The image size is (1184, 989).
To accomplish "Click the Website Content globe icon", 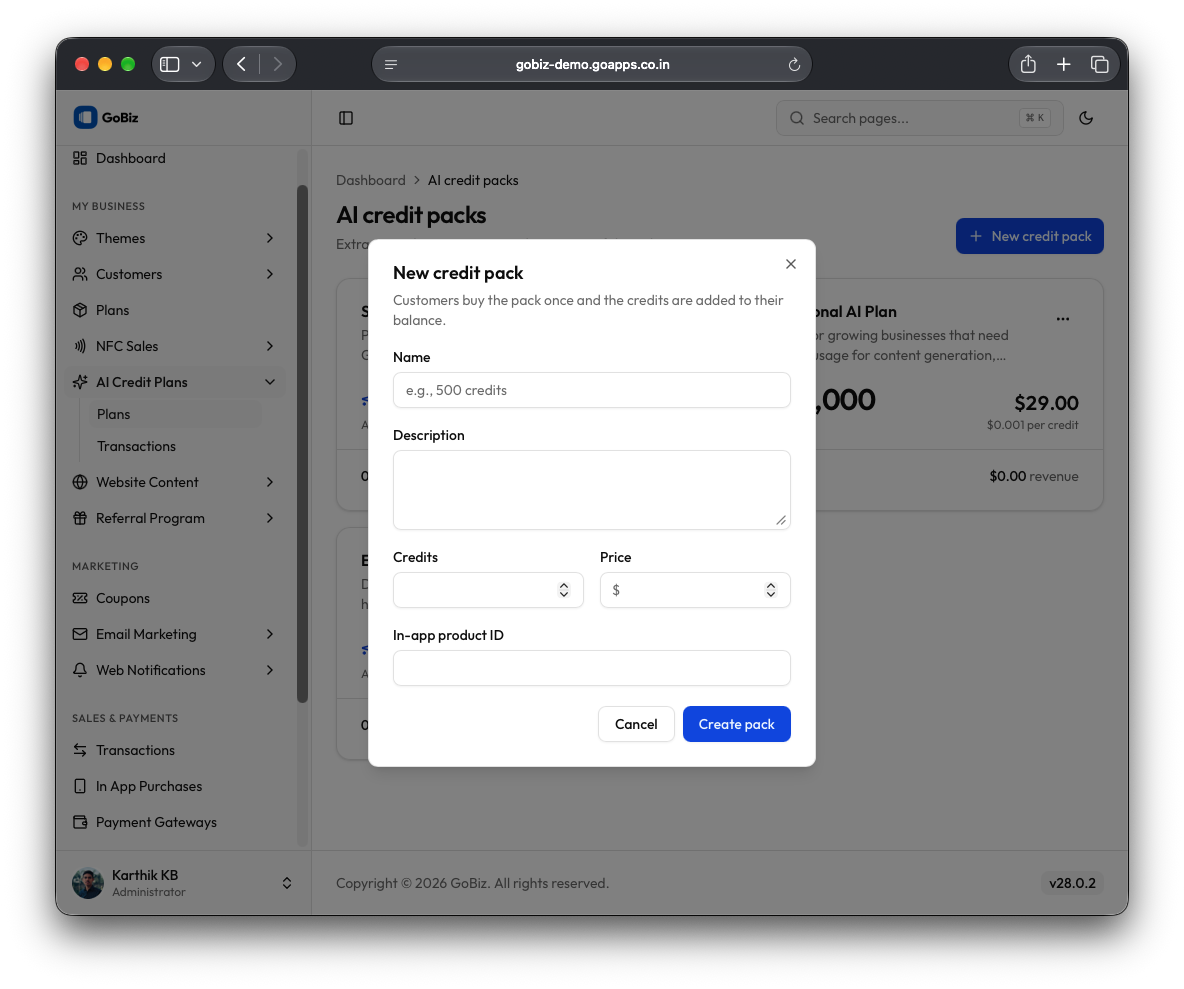I will pos(79,482).
